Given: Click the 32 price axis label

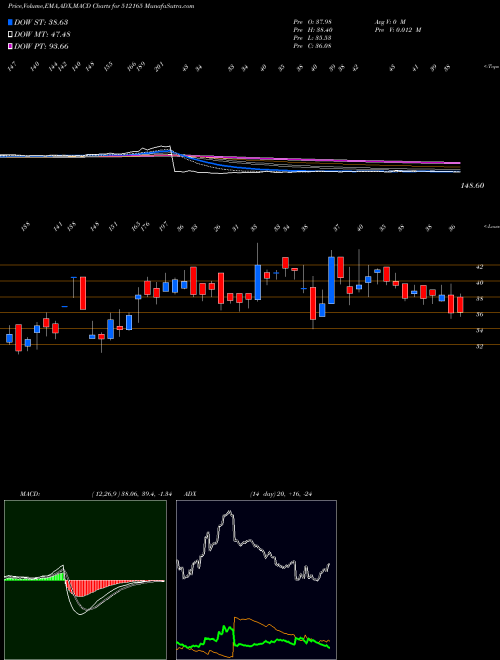Looking at the screenshot, I should pyautogui.click(x=479, y=346).
